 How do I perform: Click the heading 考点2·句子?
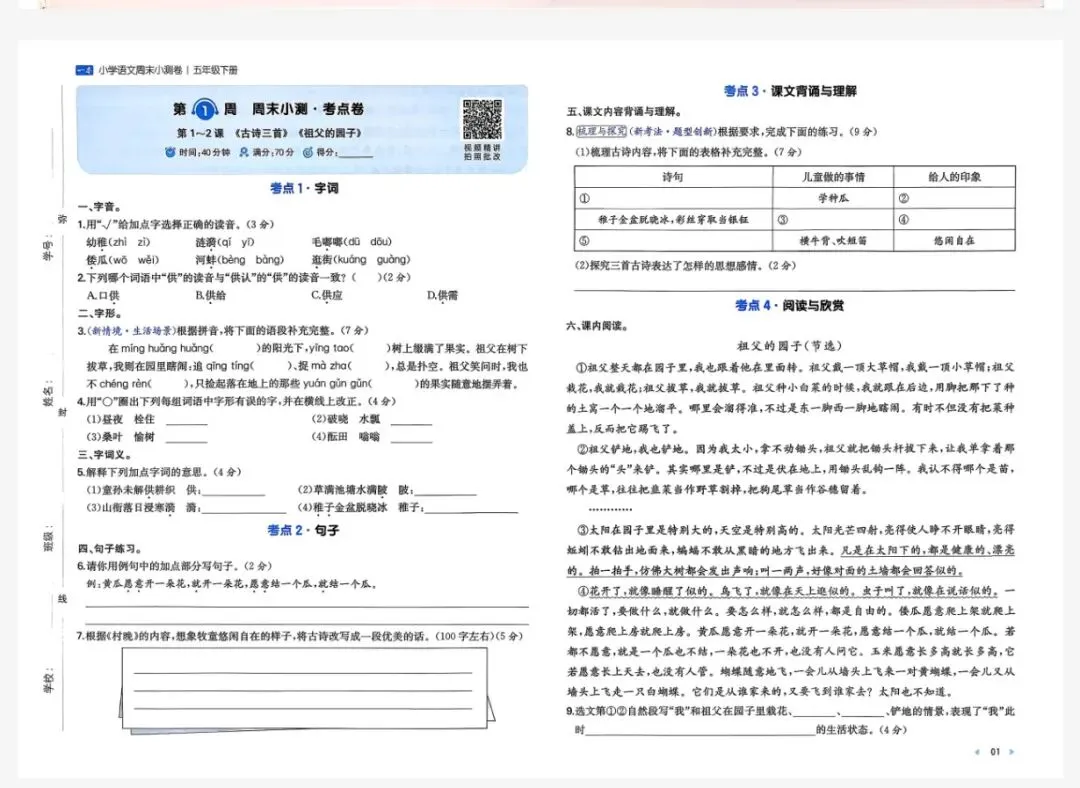pyautogui.click(x=303, y=530)
